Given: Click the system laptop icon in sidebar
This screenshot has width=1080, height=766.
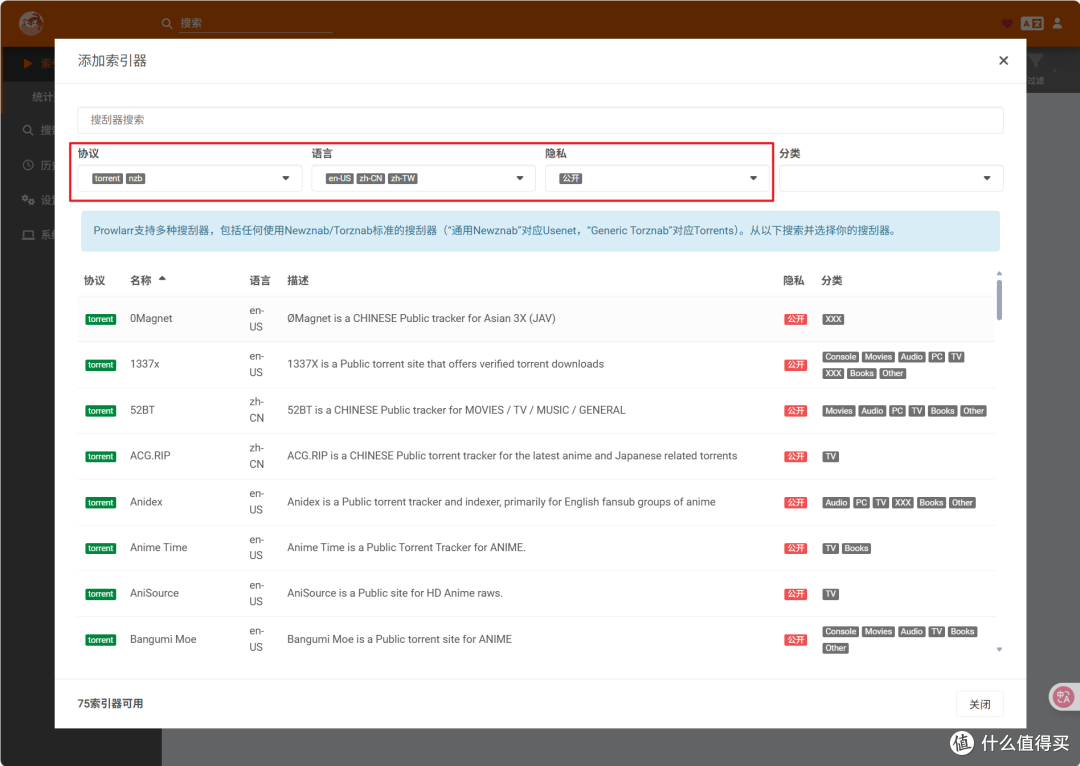Looking at the screenshot, I should click(28, 235).
